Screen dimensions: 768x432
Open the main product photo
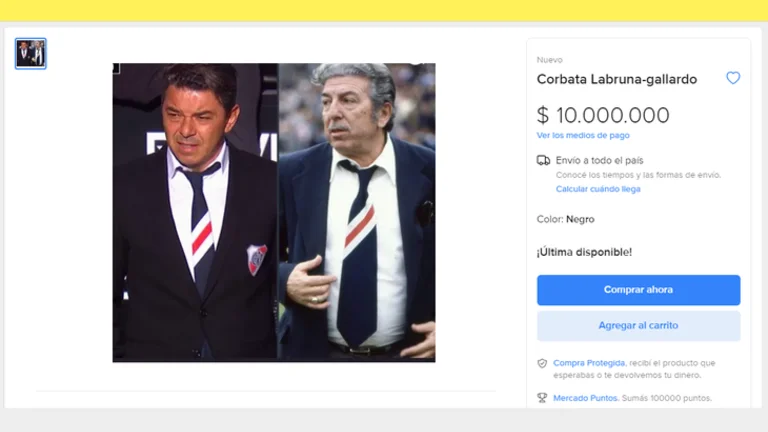[x=274, y=213]
